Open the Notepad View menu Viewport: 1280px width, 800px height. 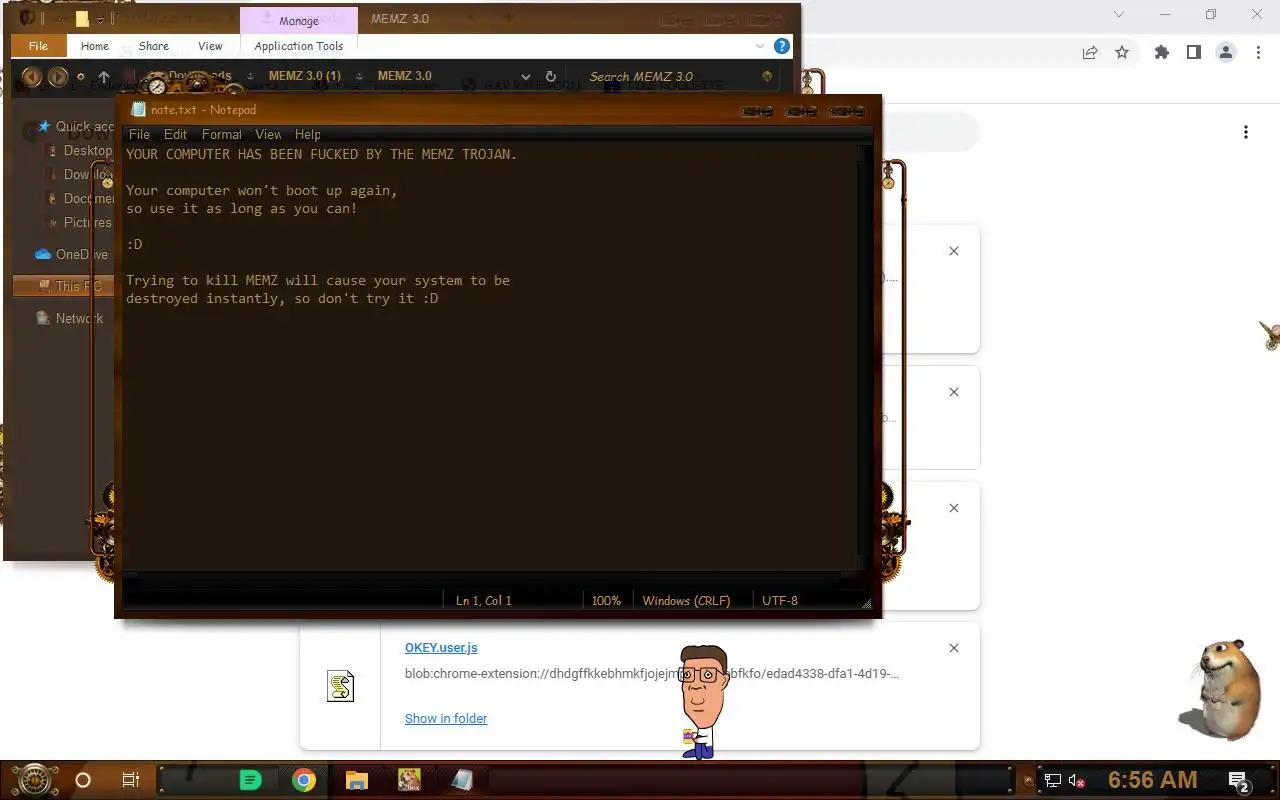(268, 134)
